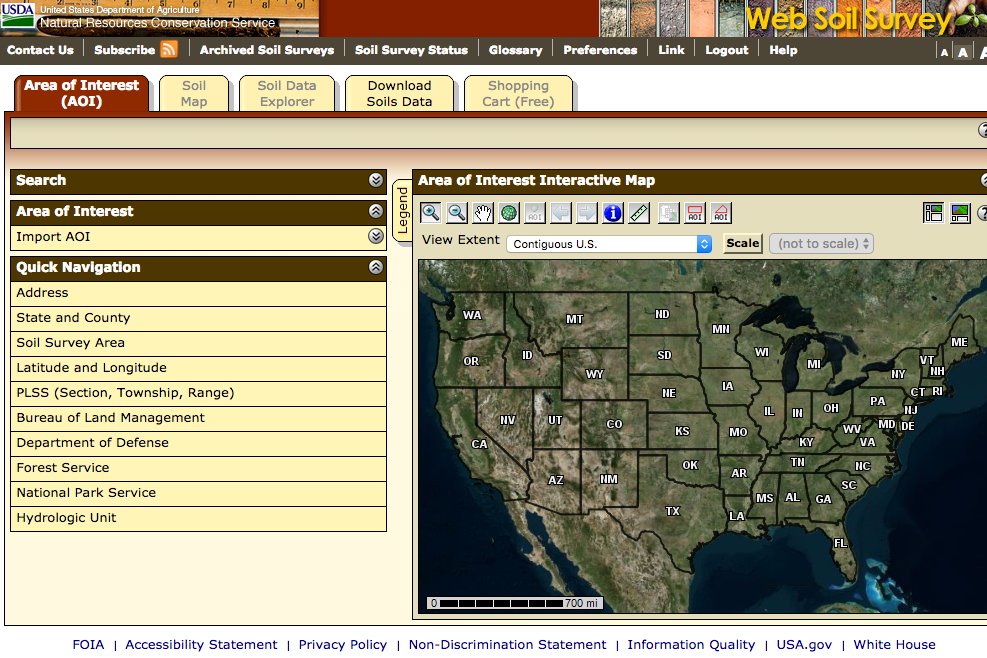Switch to the Area of Interest (AOI) tab
Viewport: 987px width, 658px height.
82,93
